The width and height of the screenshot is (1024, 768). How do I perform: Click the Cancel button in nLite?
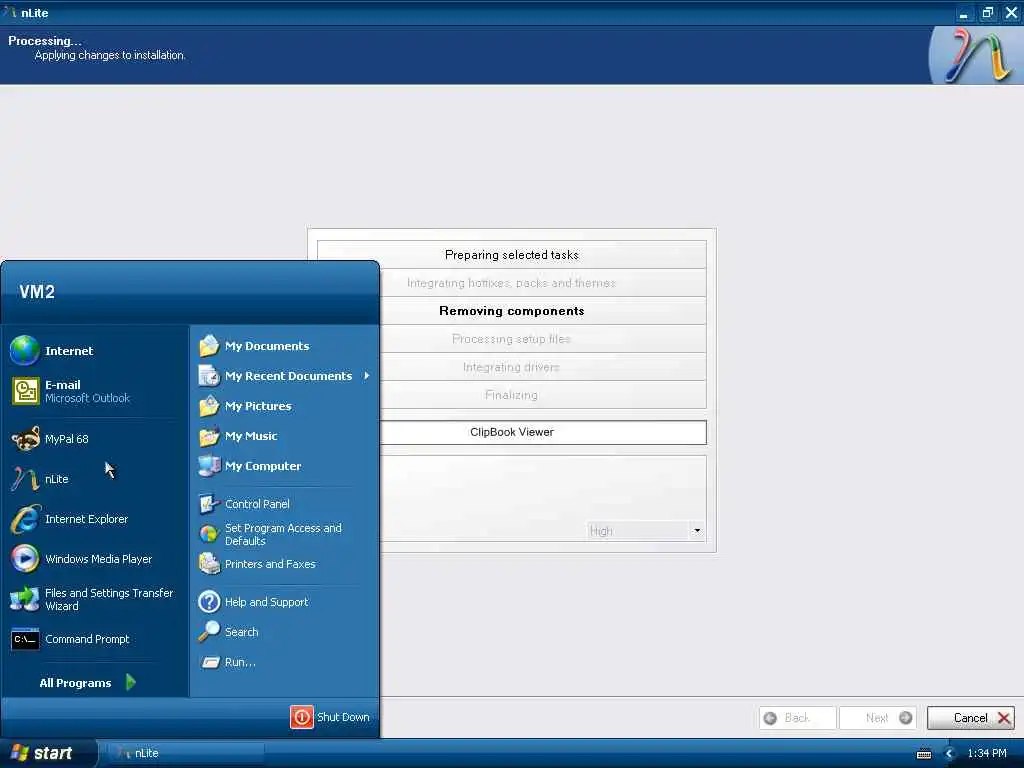click(970, 718)
